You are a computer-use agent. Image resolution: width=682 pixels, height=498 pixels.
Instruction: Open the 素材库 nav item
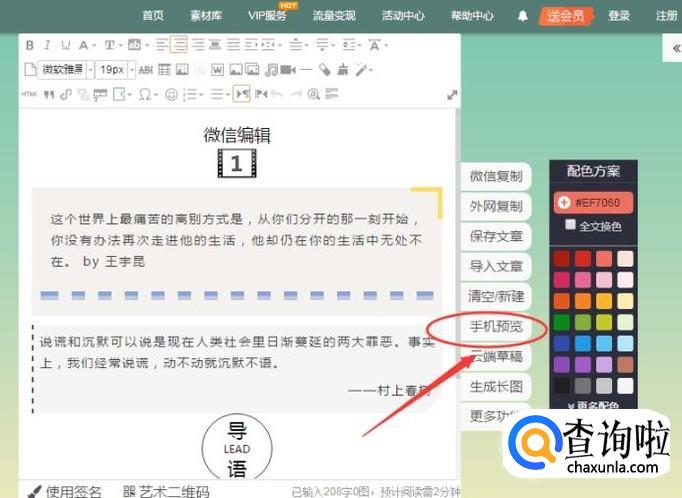206,16
